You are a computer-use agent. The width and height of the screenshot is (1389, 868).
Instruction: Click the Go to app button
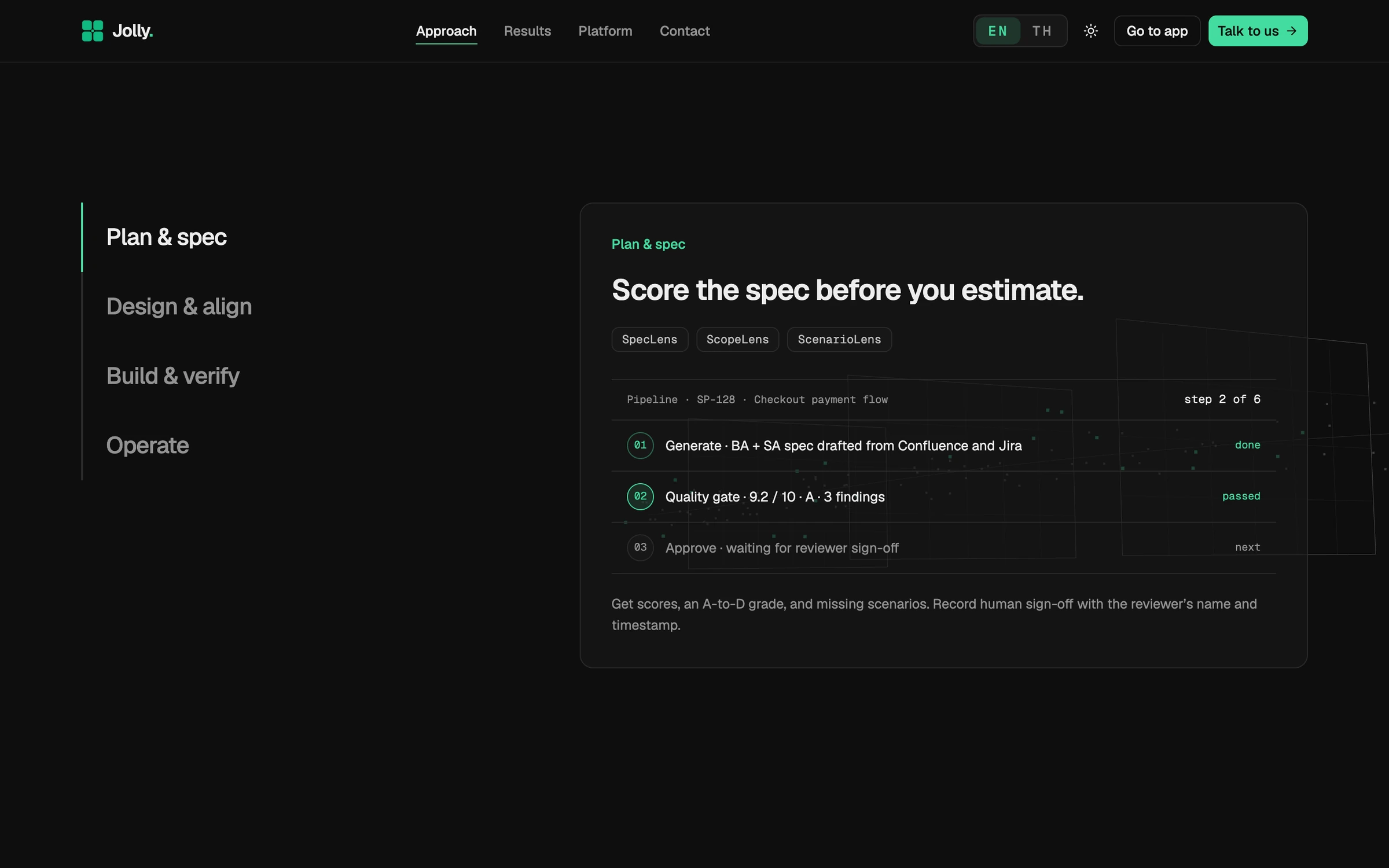(1157, 31)
